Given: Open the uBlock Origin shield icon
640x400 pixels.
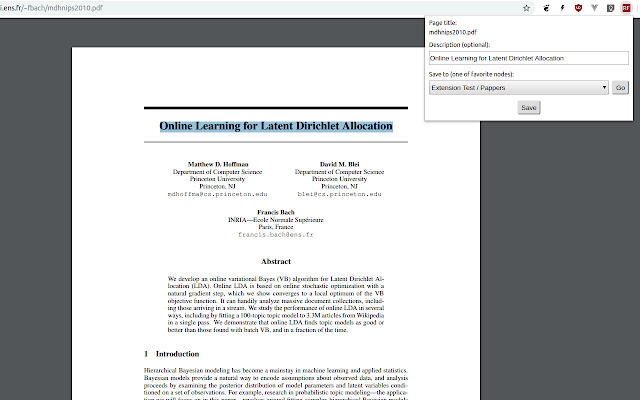Looking at the screenshot, I should (578, 8).
